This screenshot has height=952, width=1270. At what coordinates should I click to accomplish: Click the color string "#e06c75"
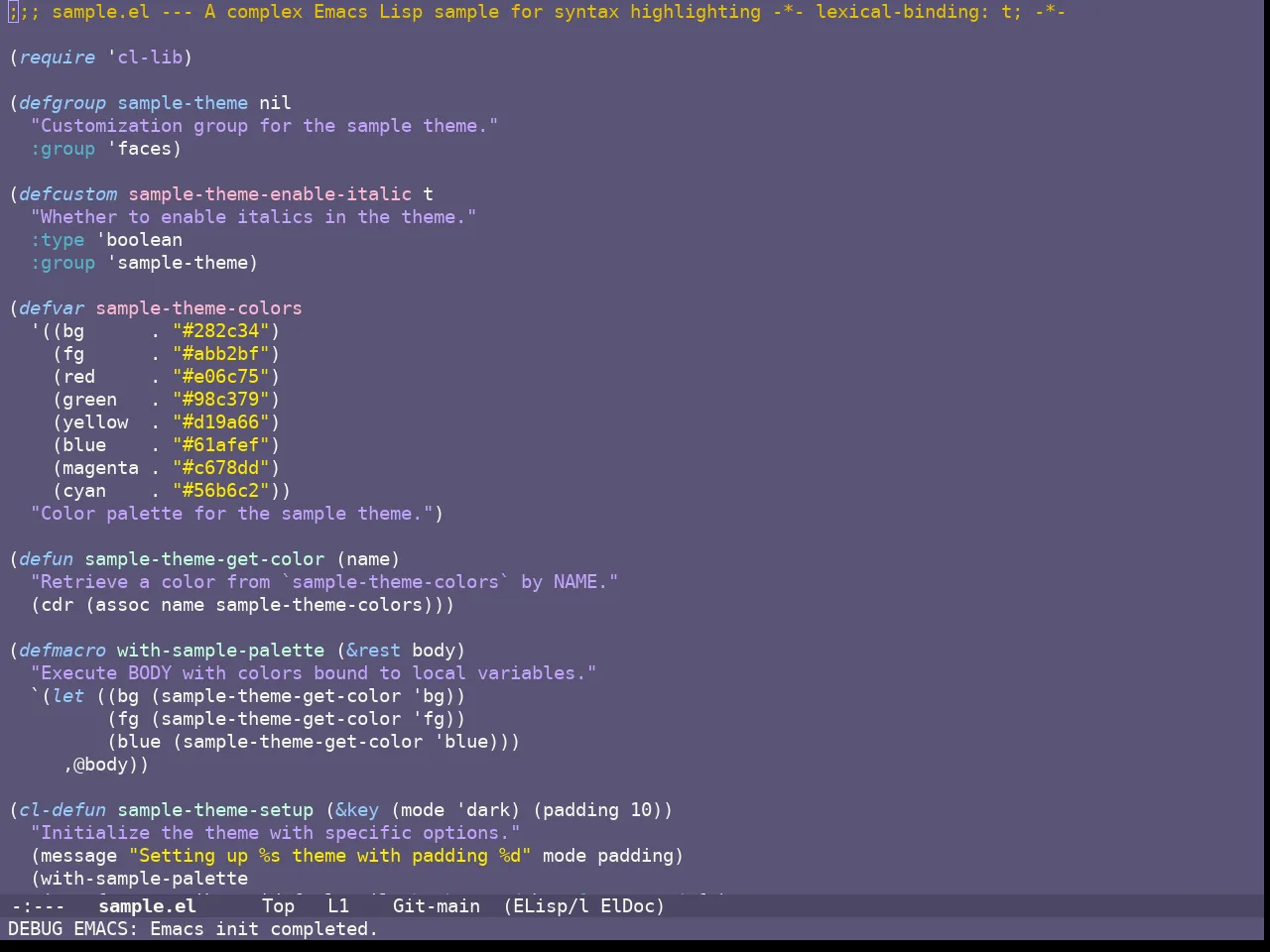tap(220, 377)
